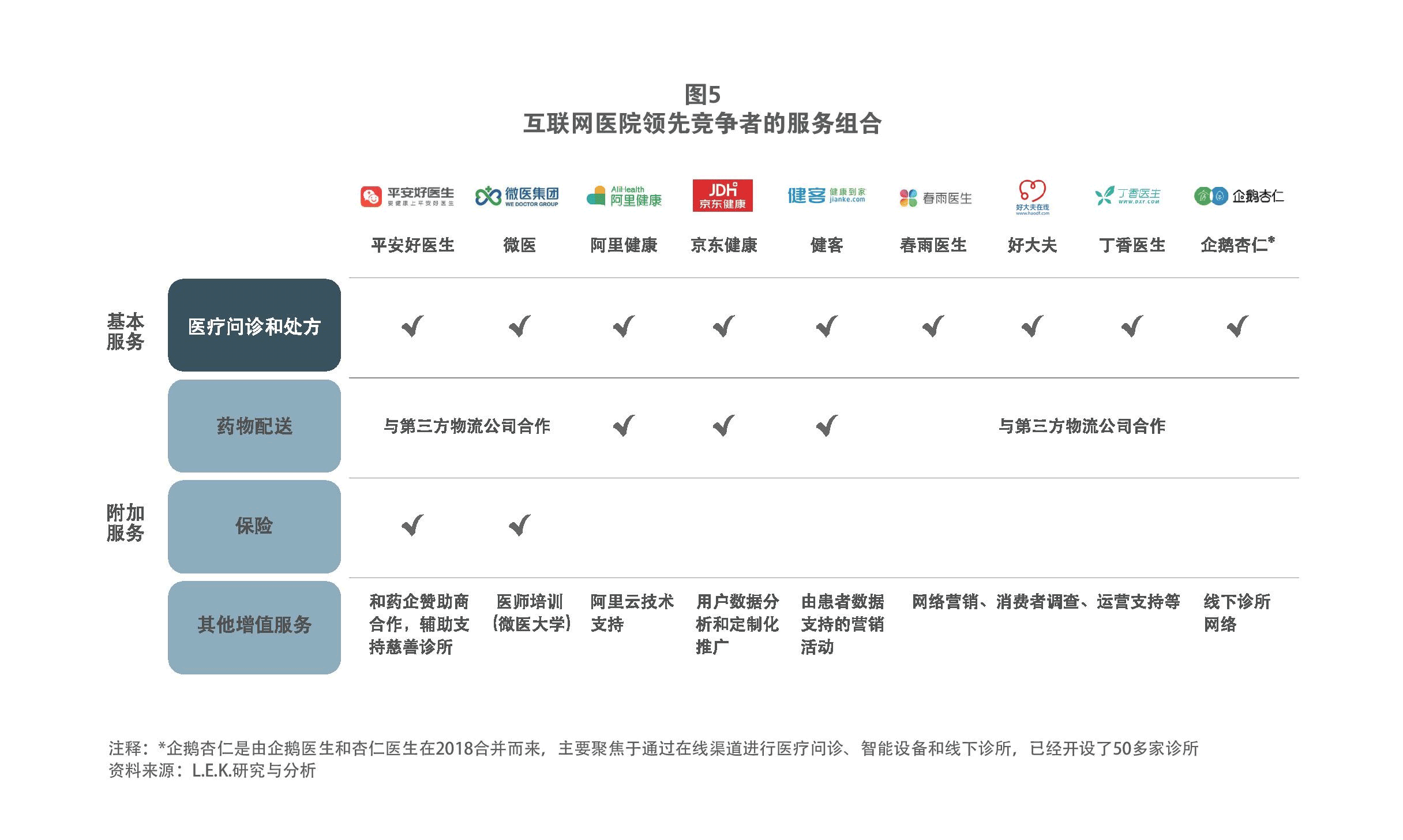Click 阿里健康 checkmark in 医疗问诊和处方 row
The height and width of the screenshot is (840, 1403).
(624, 327)
